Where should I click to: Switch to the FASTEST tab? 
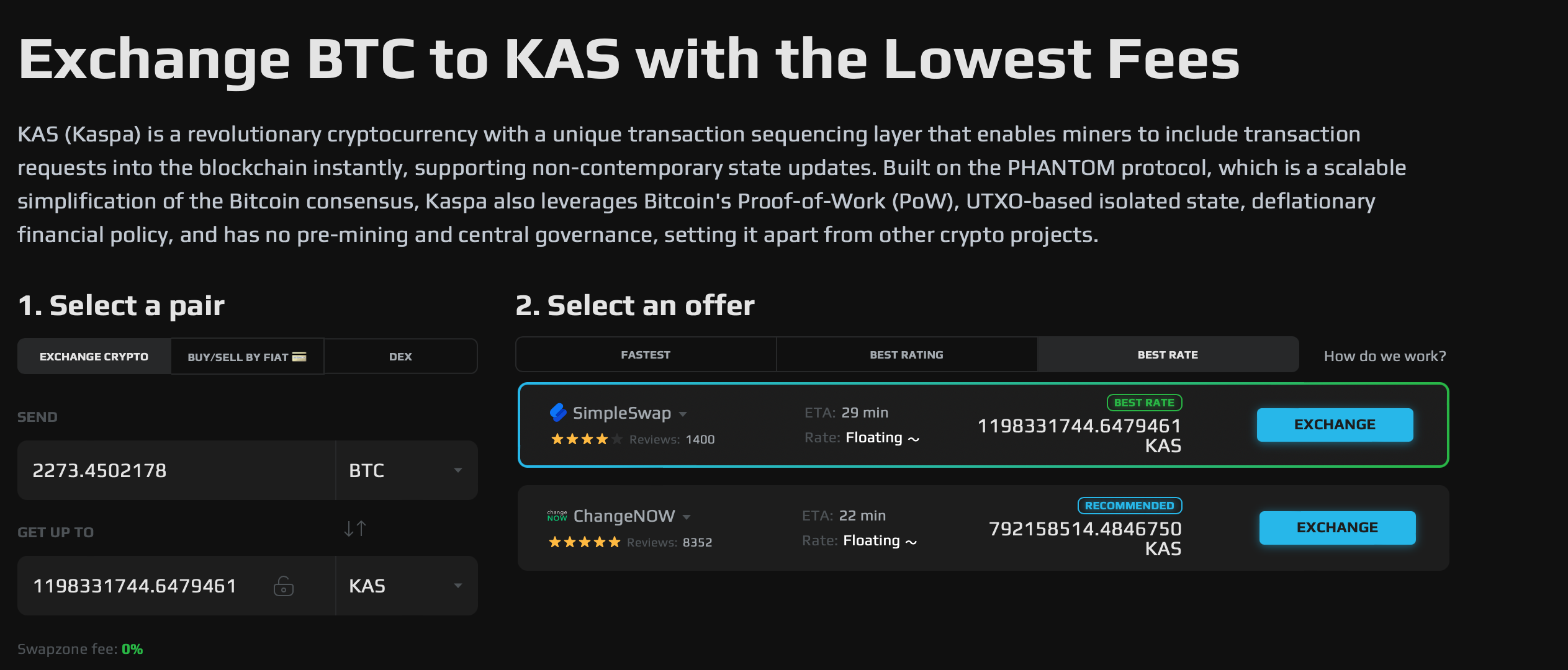click(x=646, y=354)
